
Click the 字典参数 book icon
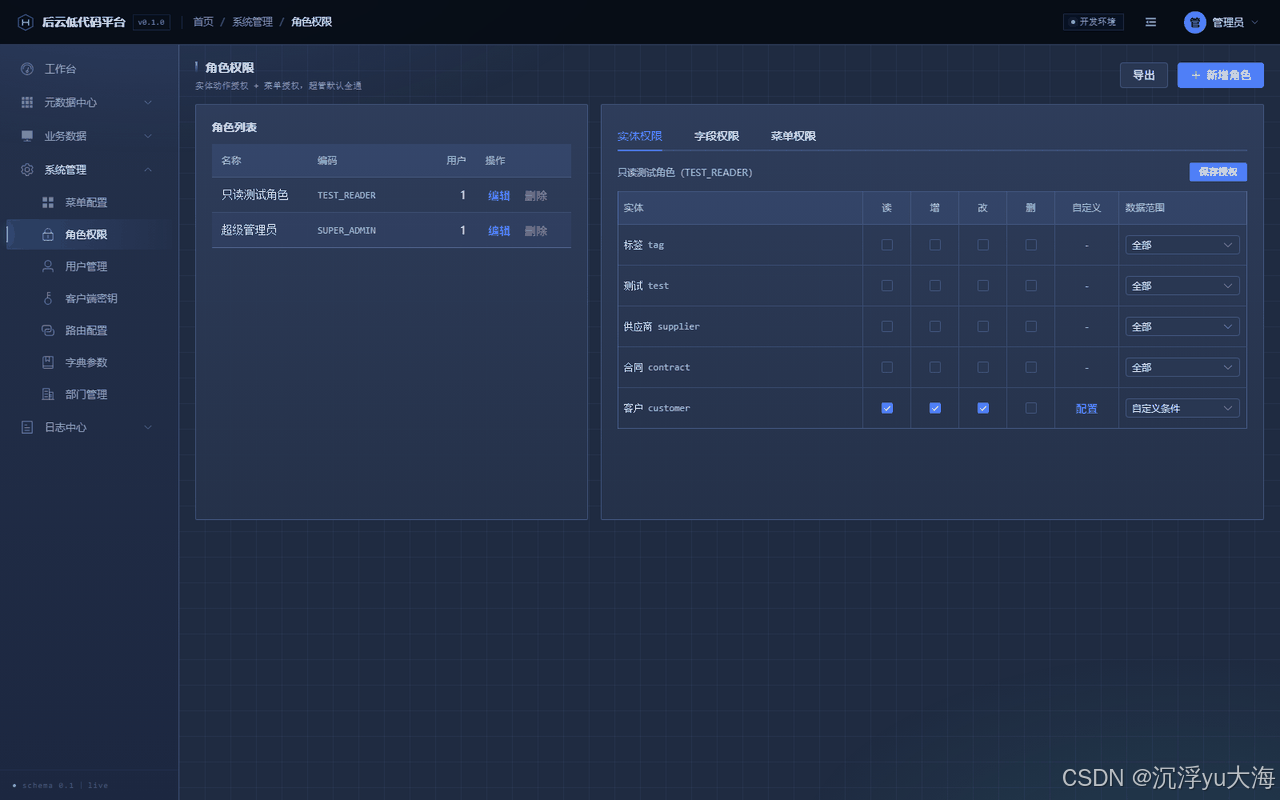tap(48, 362)
